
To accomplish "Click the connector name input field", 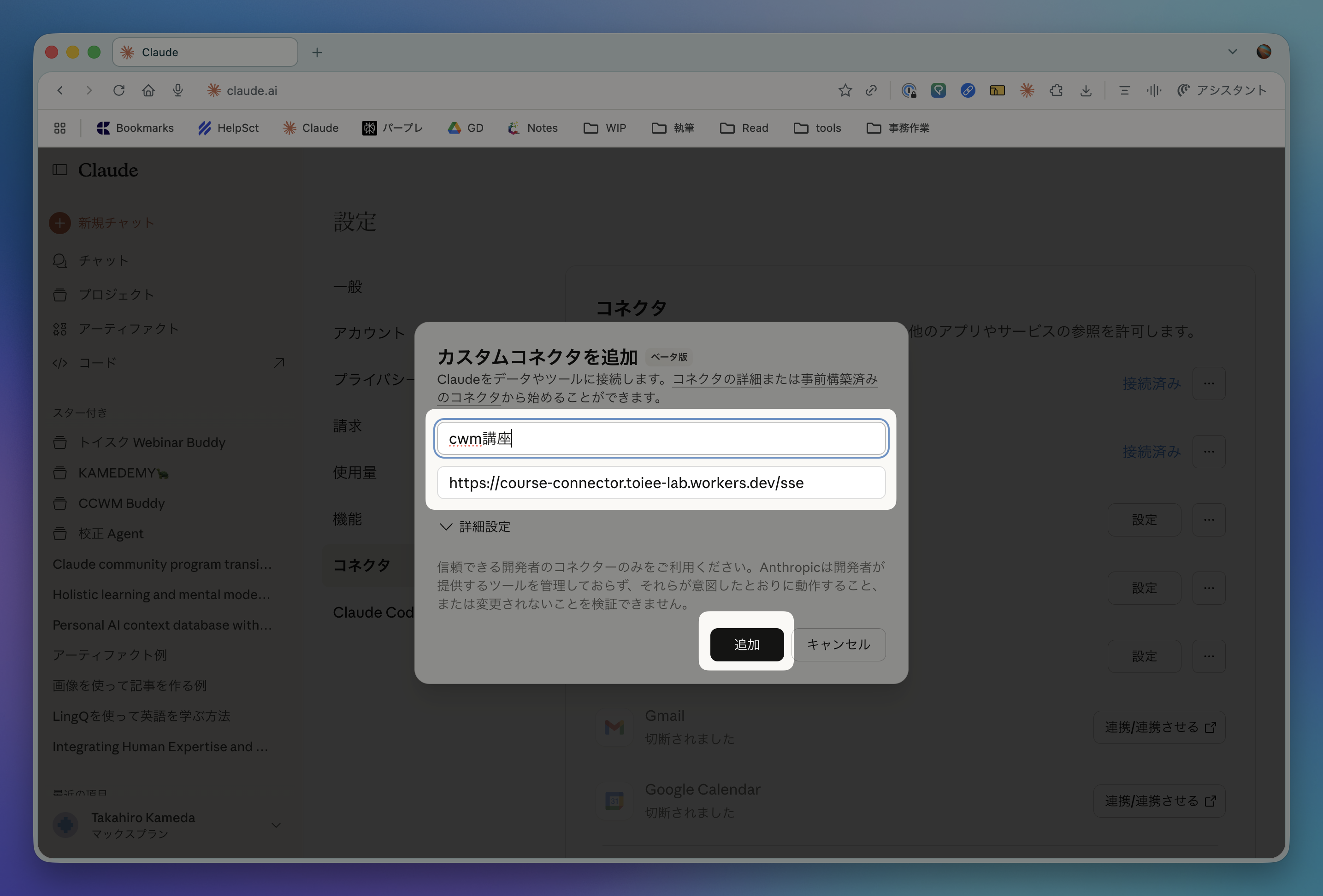I will (661, 438).
